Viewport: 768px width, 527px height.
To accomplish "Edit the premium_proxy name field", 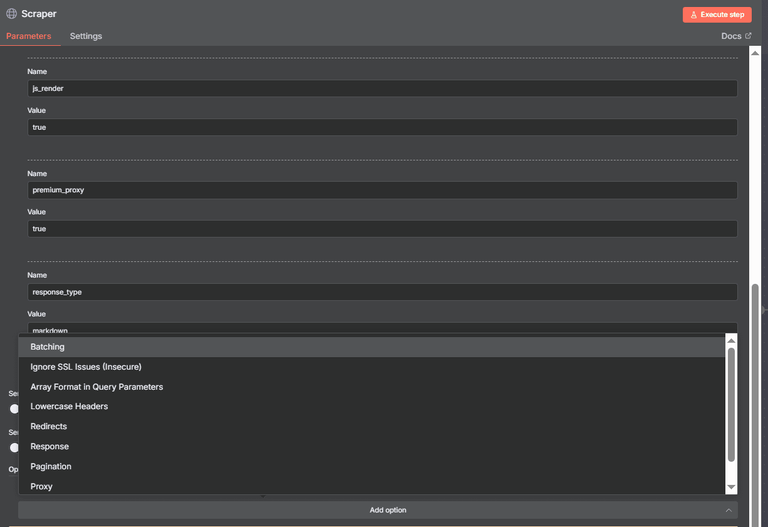I will (x=382, y=190).
